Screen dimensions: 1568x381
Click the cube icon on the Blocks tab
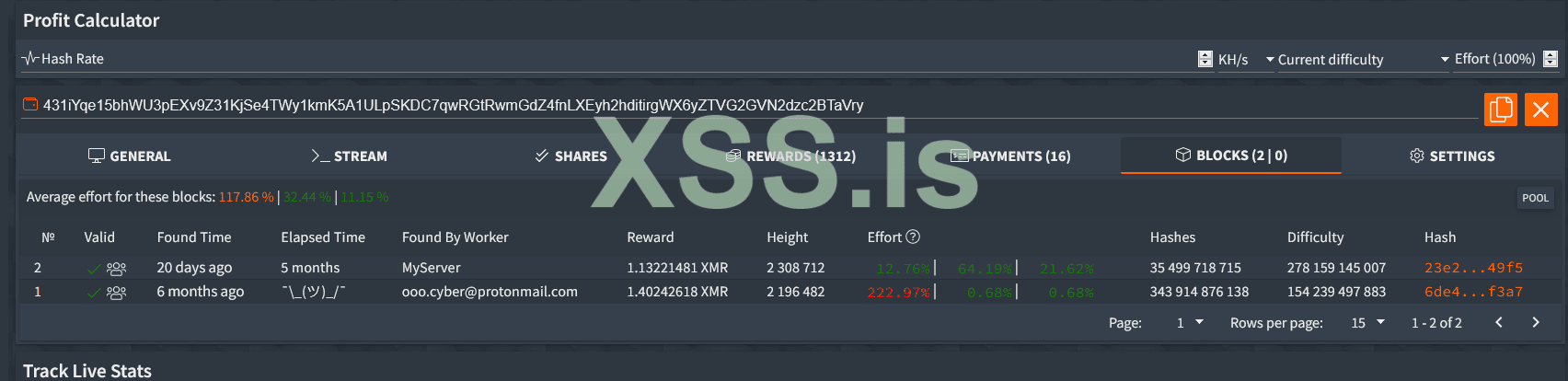(1183, 155)
